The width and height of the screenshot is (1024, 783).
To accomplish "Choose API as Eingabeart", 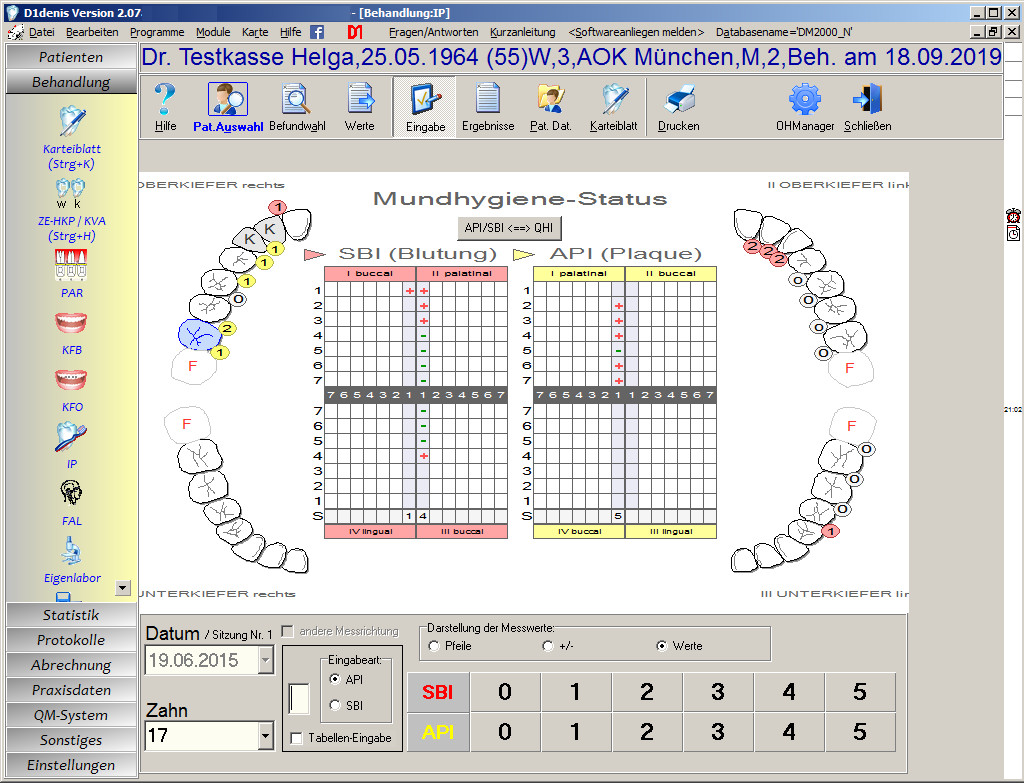I will tap(335, 679).
